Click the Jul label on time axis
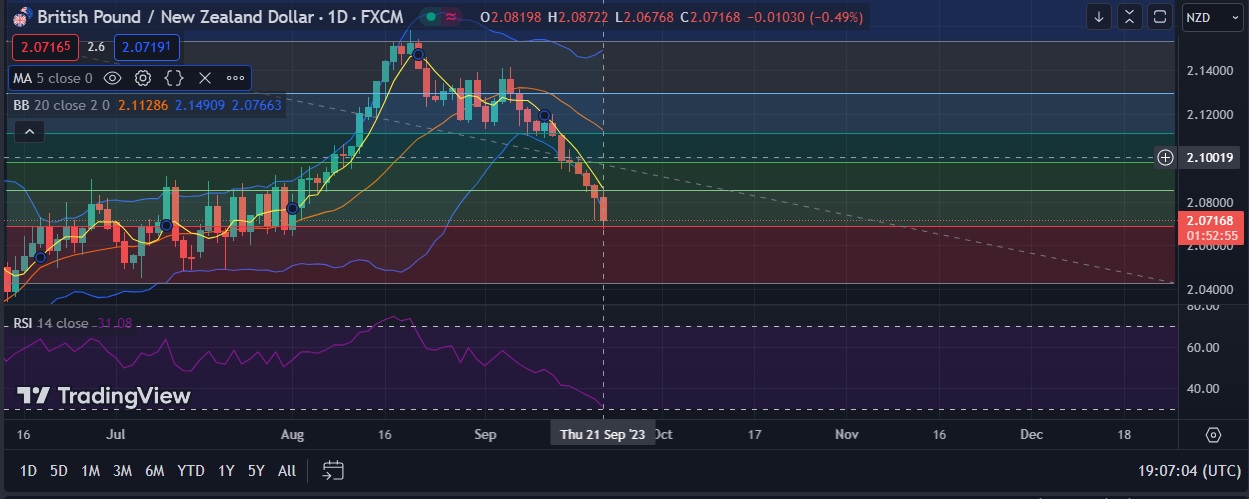 pos(116,435)
